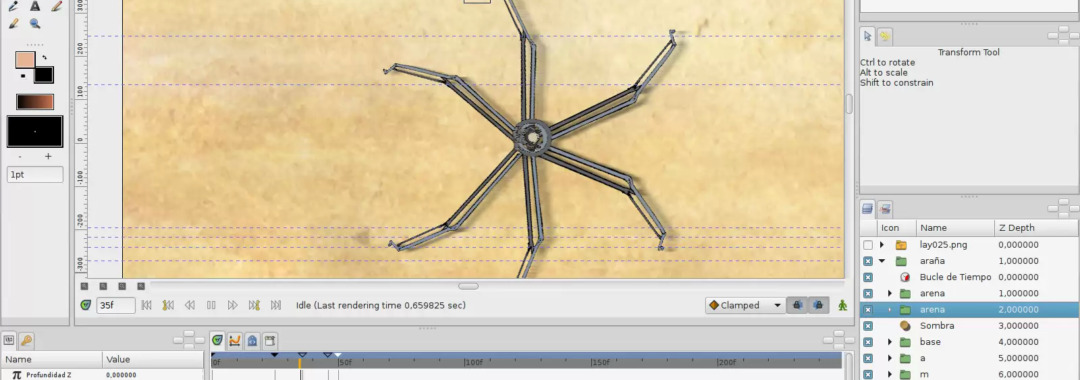The height and width of the screenshot is (380, 1080).
Task: Switch to the Layers panel tab
Action: tap(868, 209)
